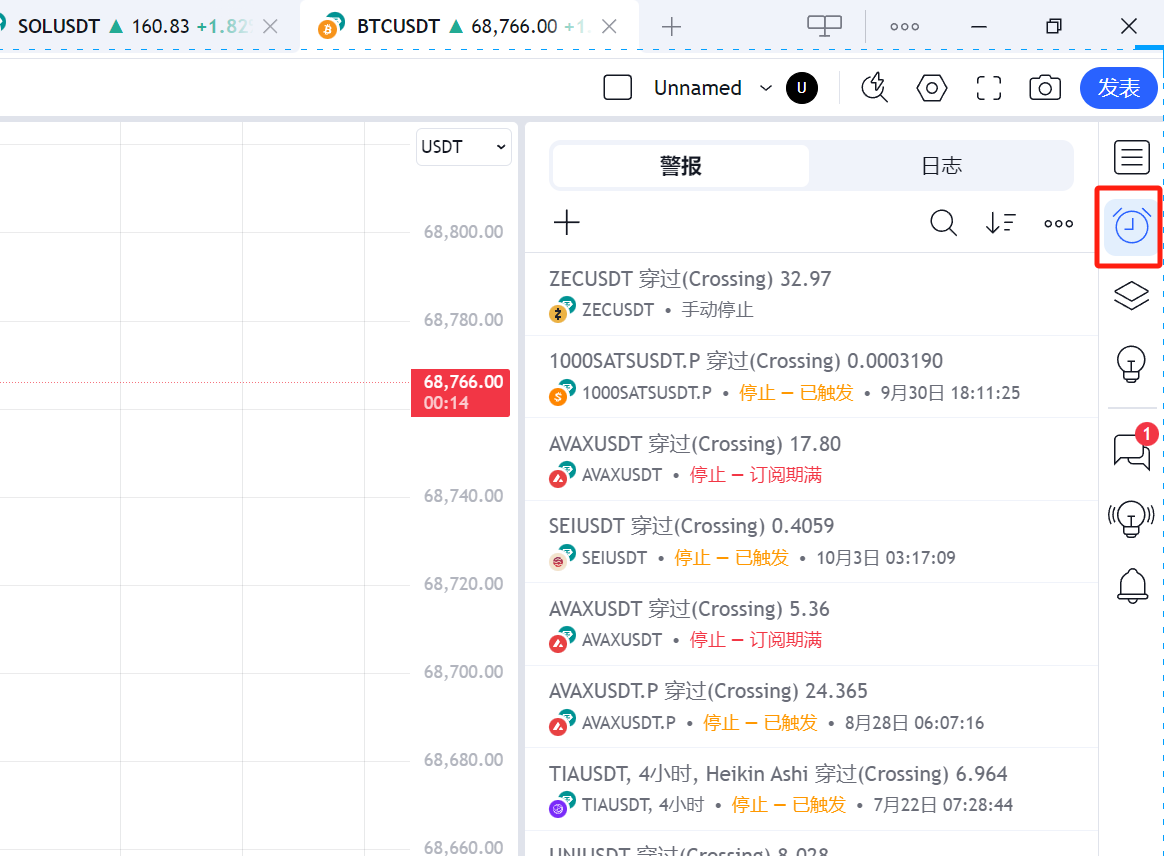This screenshot has width=1164, height=856.
Task: Enter fullscreen mode
Action: coord(988,88)
